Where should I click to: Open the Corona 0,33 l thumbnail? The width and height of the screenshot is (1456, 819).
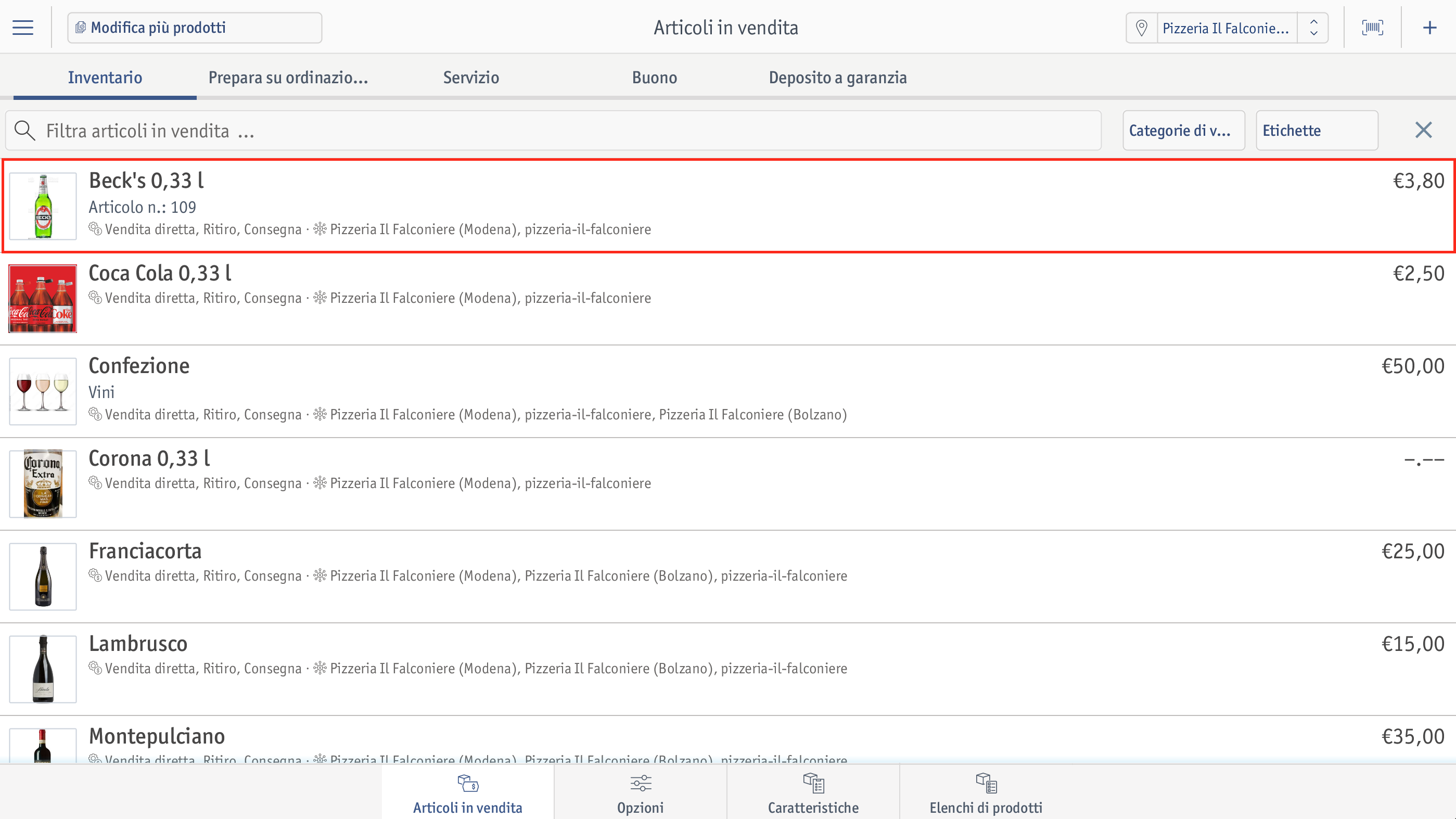43,484
